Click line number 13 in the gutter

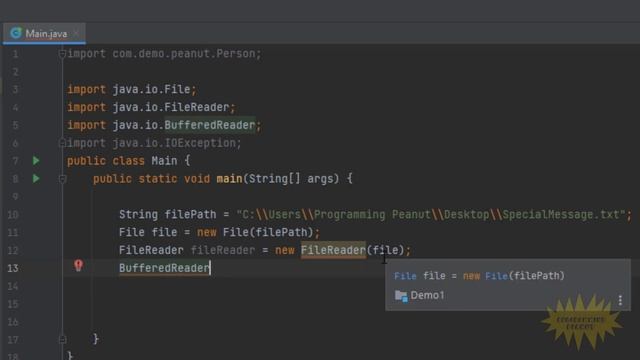tap(13, 268)
